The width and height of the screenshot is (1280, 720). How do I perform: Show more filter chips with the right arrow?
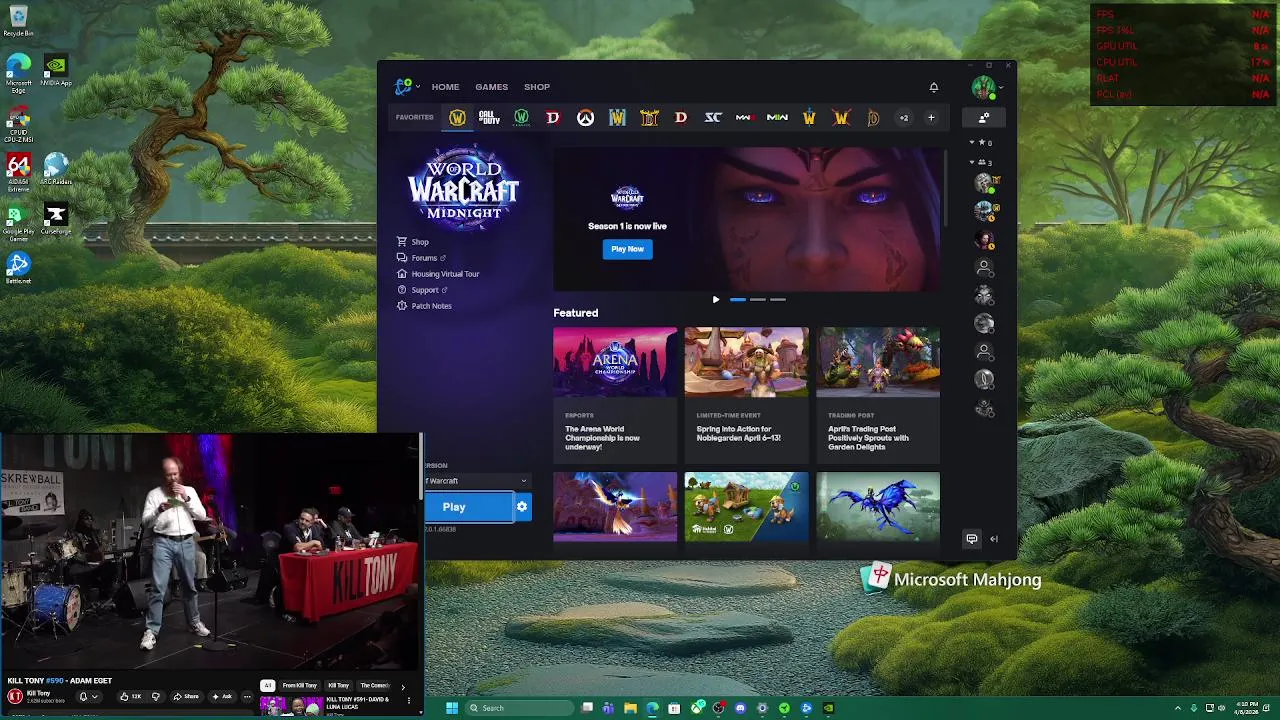click(x=403, y=687)
